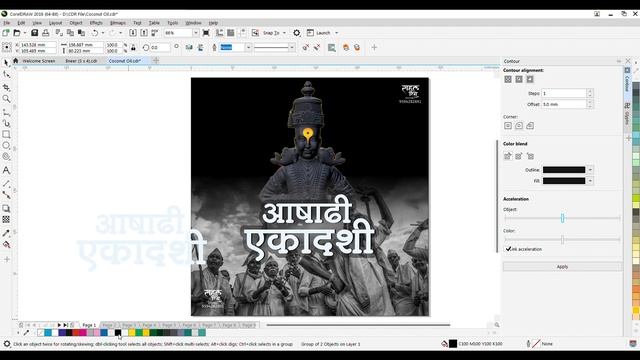
Task: Switch to the Welcome Screen tab
Action: click(38, 61)
